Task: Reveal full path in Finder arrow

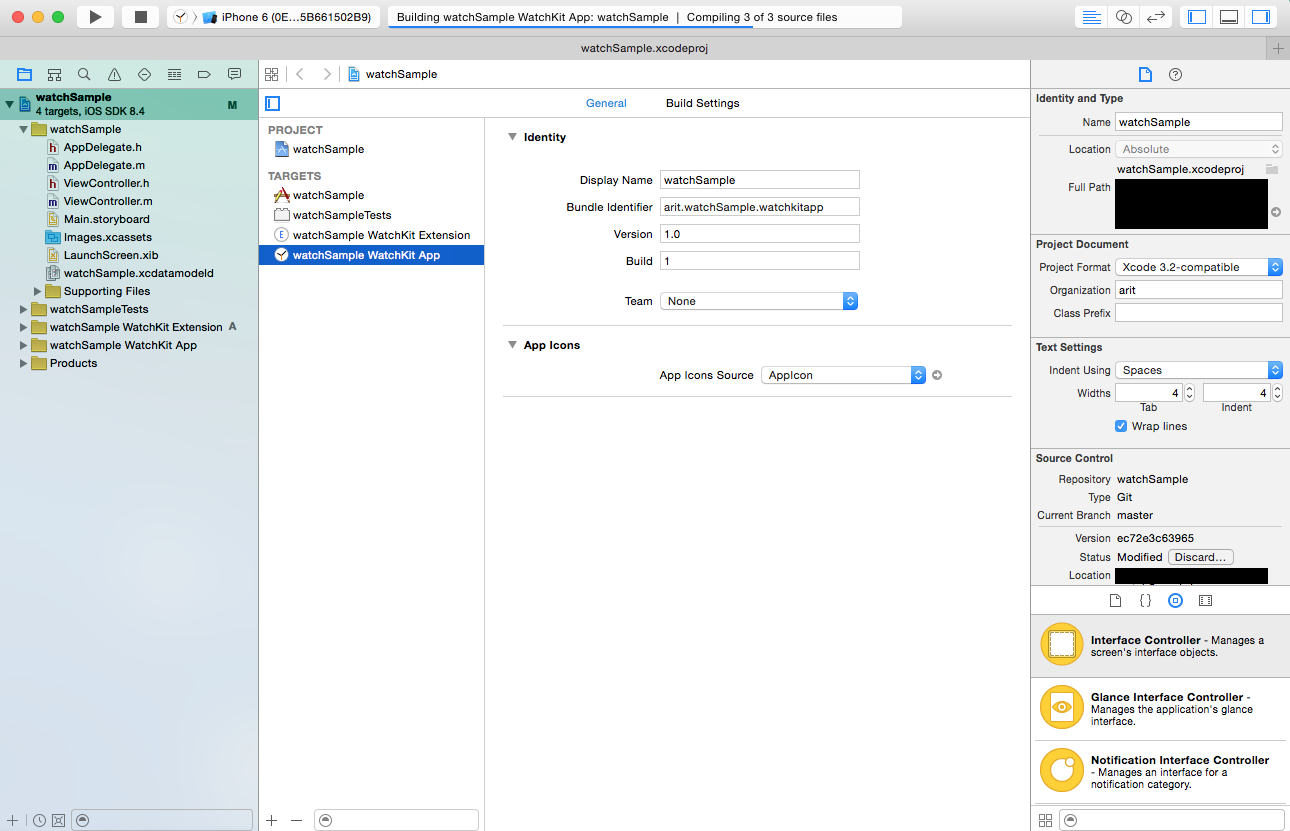Action: pyautogui.click(x=1276, y=212)
